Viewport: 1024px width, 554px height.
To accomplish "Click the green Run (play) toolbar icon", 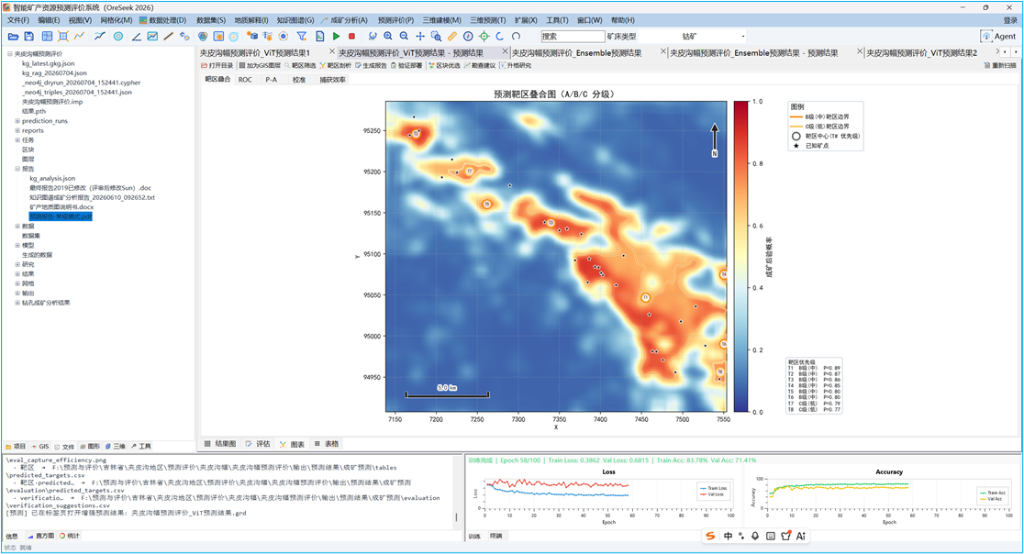I will 336,37.
